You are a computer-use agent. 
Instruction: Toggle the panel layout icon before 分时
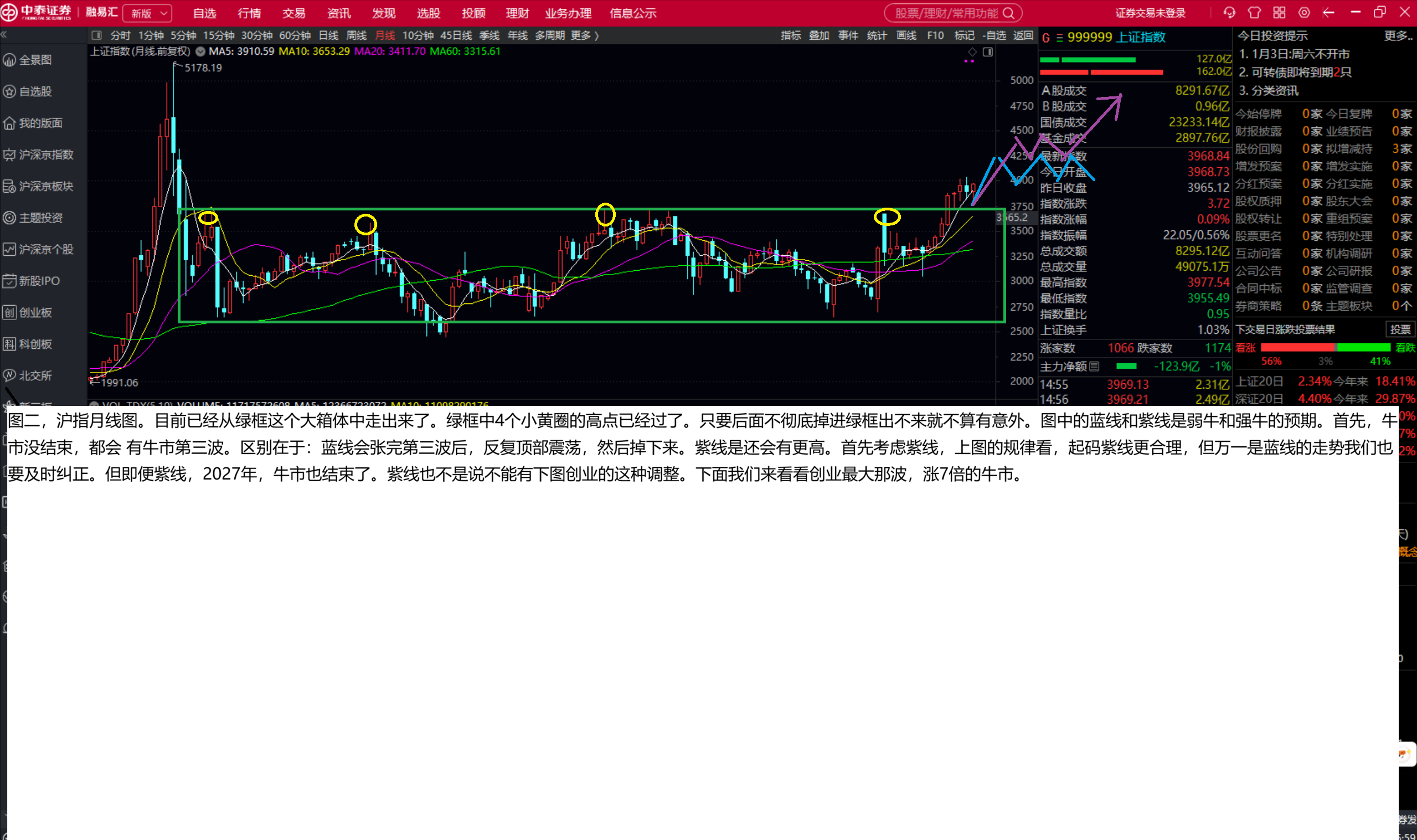click(x=97, y=35)
